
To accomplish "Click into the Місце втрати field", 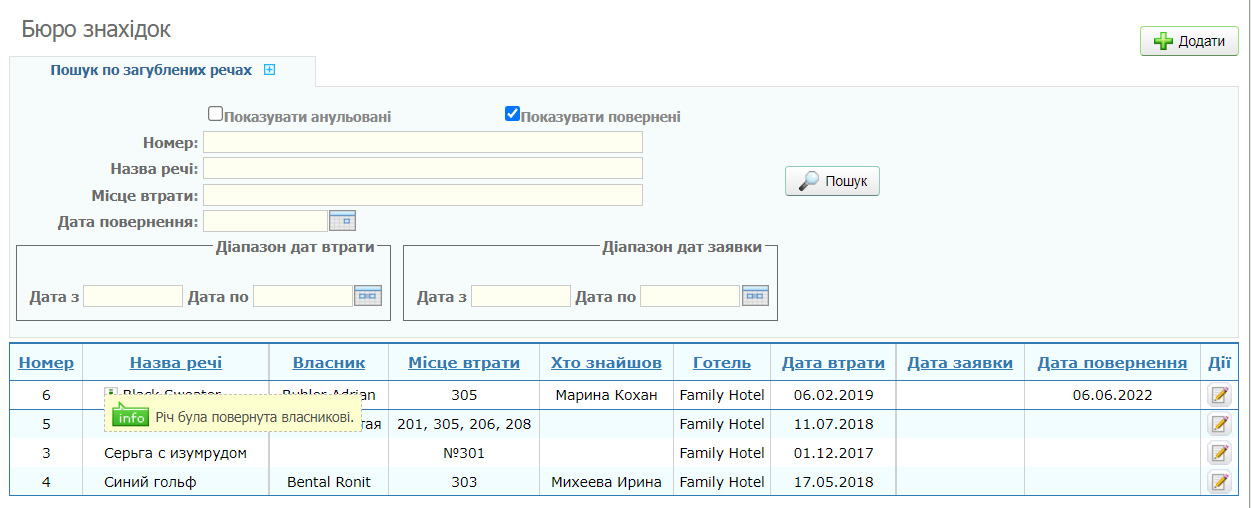I will click(x=423, y=195).
